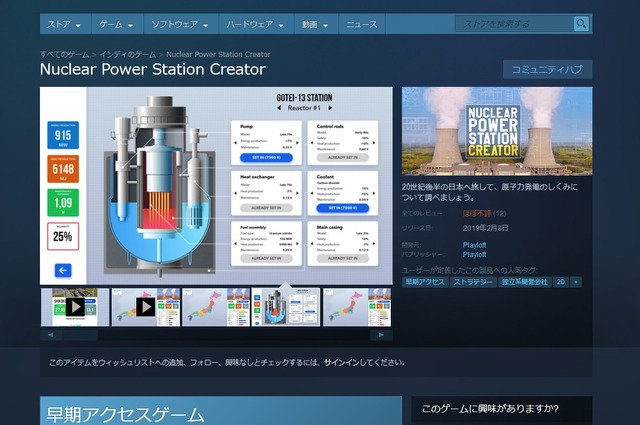Open the ゲーム dropdown menu
The width and height of the screenshot is (640, 425).
(116, 24)
